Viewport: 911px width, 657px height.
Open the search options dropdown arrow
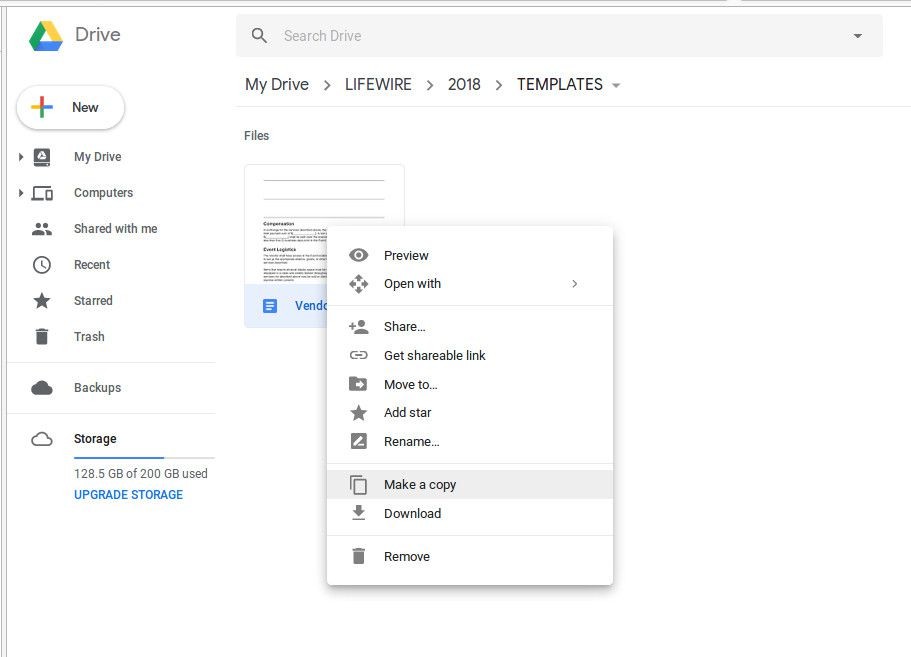point(857,36)
